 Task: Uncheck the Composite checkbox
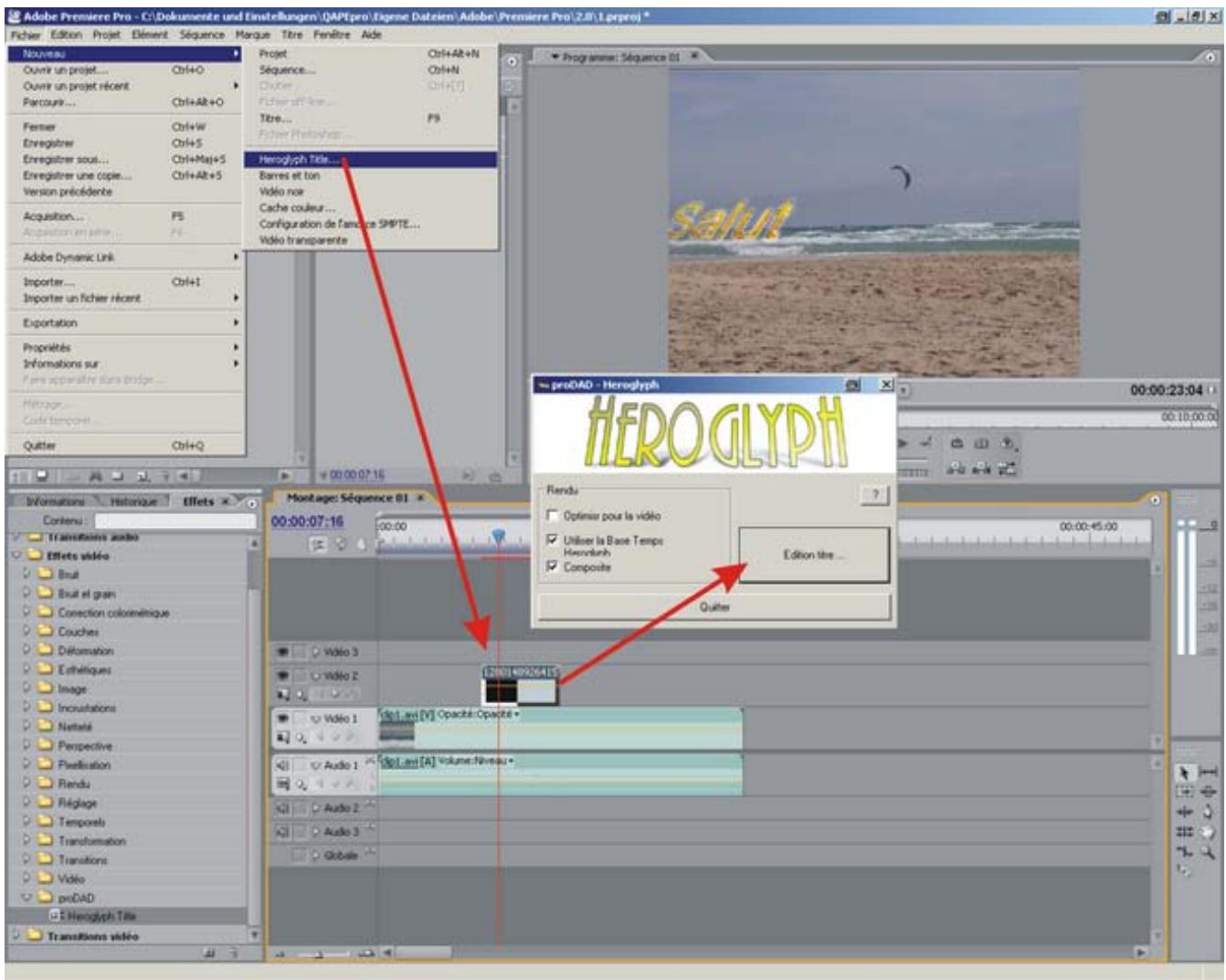click(552, 567)
